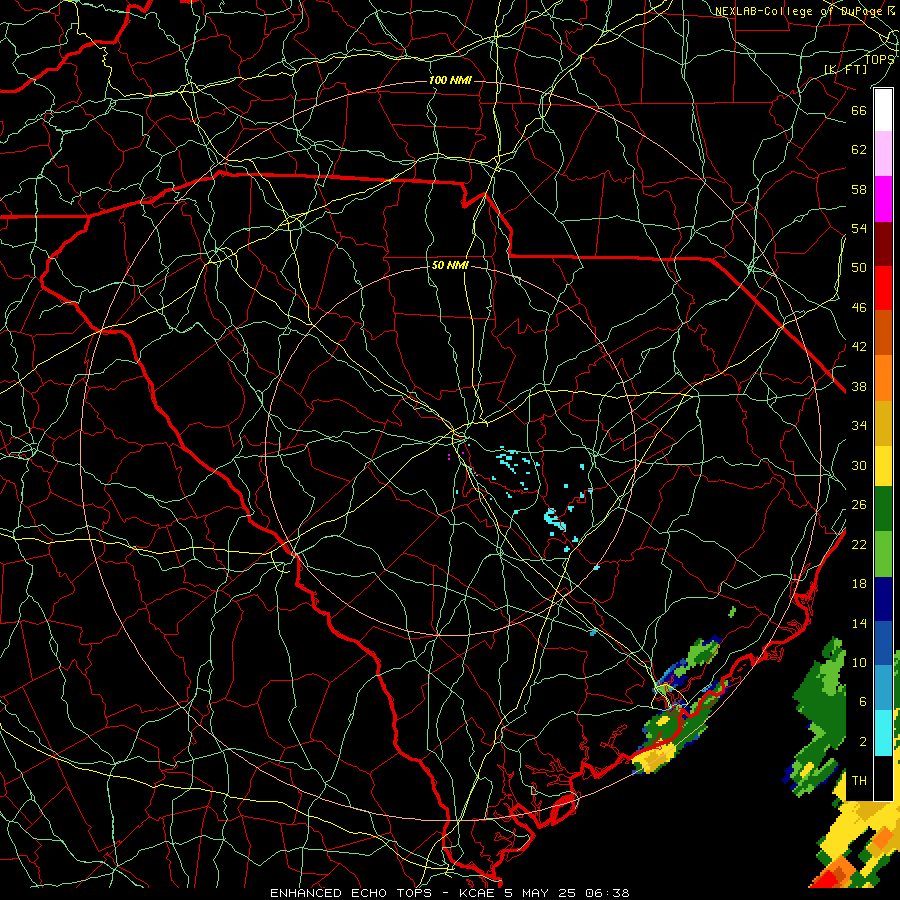This screenshot has width=900, height=900.
Task: Click the '[K FT]' units label
Action: tap(846, 70)
